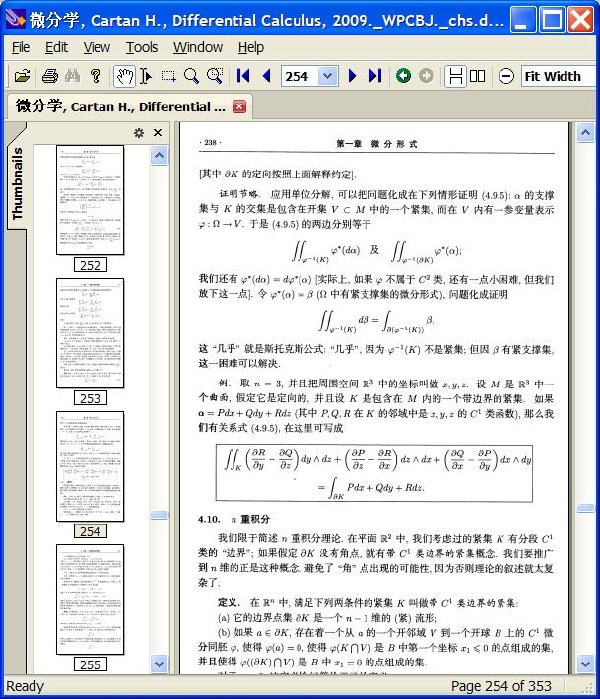Viewport: 600px width, 699px height.
Task: Go to the previous page
Action: [x=267, y=76]
